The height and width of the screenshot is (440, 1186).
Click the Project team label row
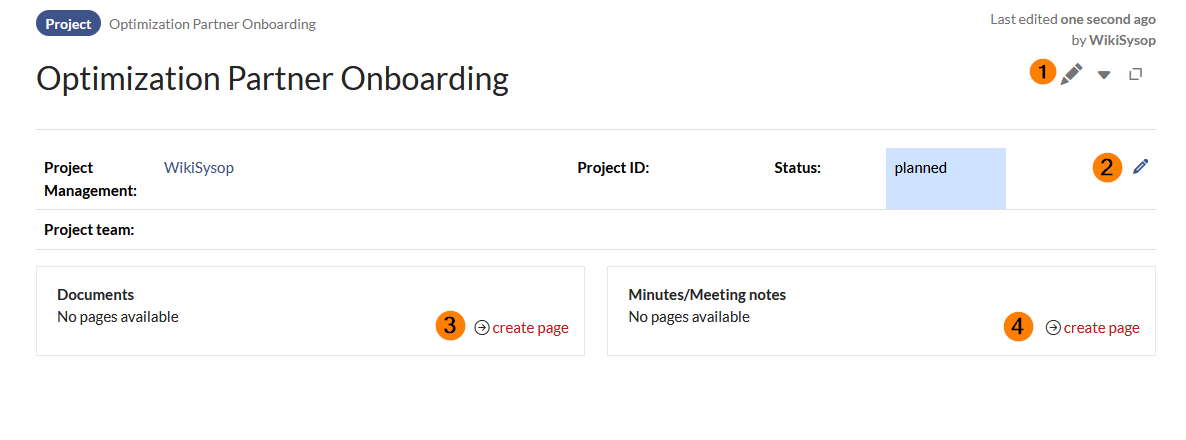[89, 230]
